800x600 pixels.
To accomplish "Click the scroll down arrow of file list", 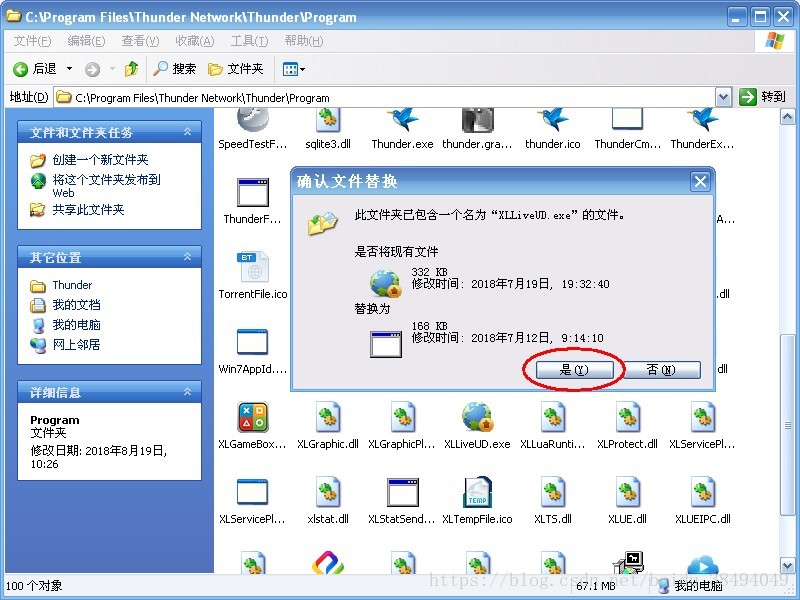I will coord(787,565).
